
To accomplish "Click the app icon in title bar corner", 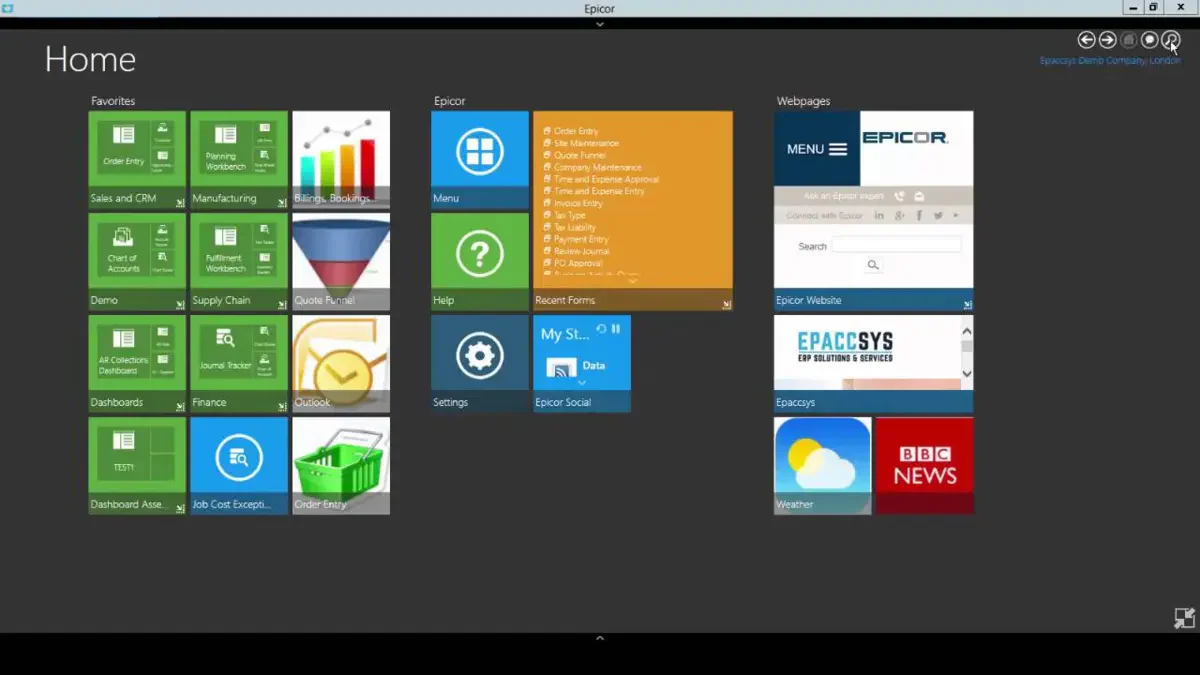I will [8, 8].
